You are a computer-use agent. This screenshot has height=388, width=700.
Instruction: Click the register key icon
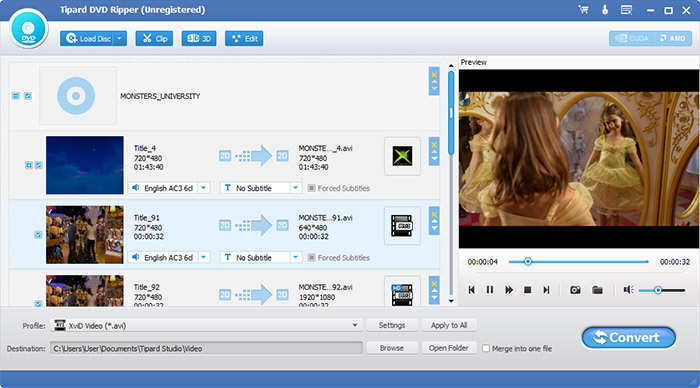coord(605,10)
